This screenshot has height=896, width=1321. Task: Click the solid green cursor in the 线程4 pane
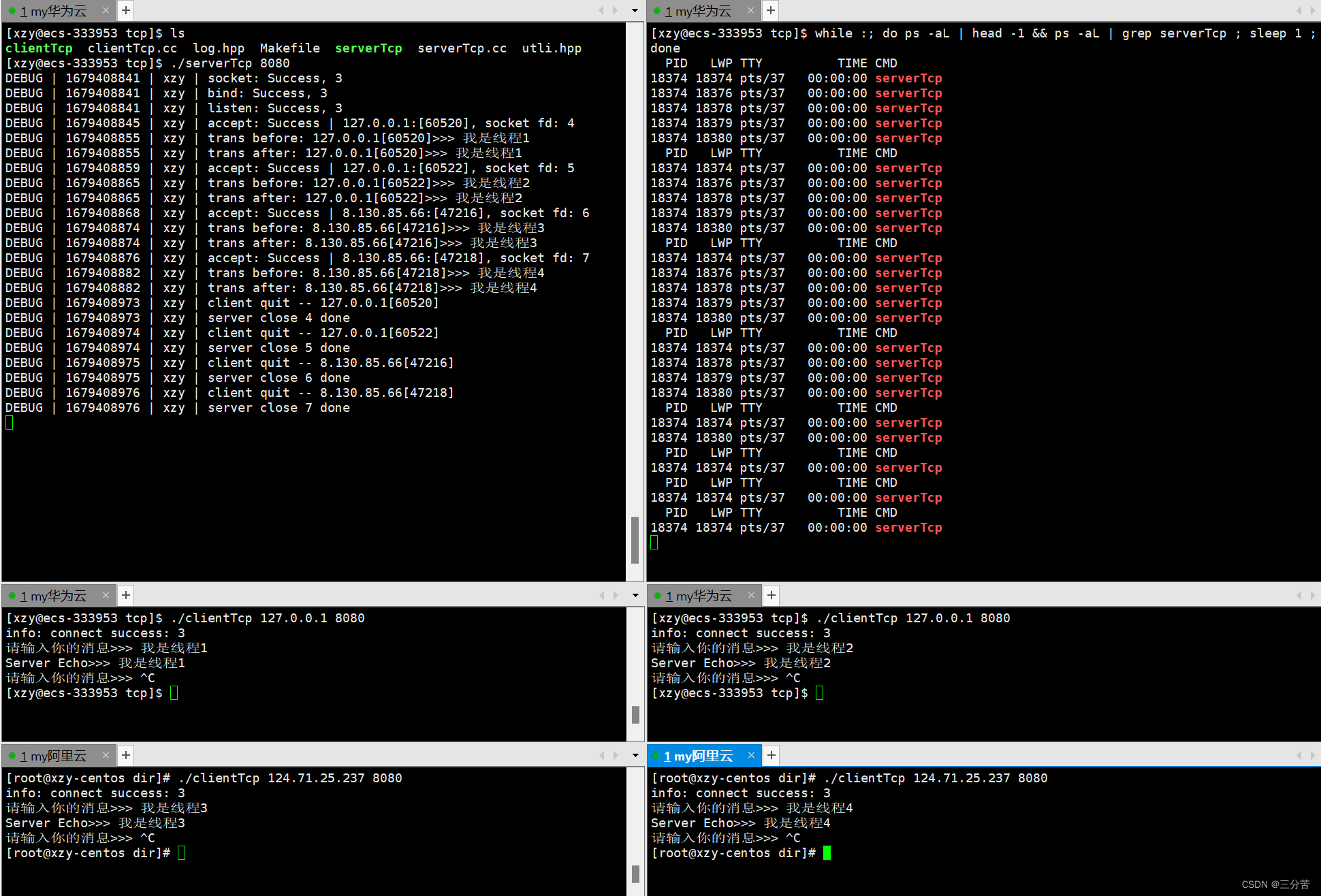(x=827, y=853)
